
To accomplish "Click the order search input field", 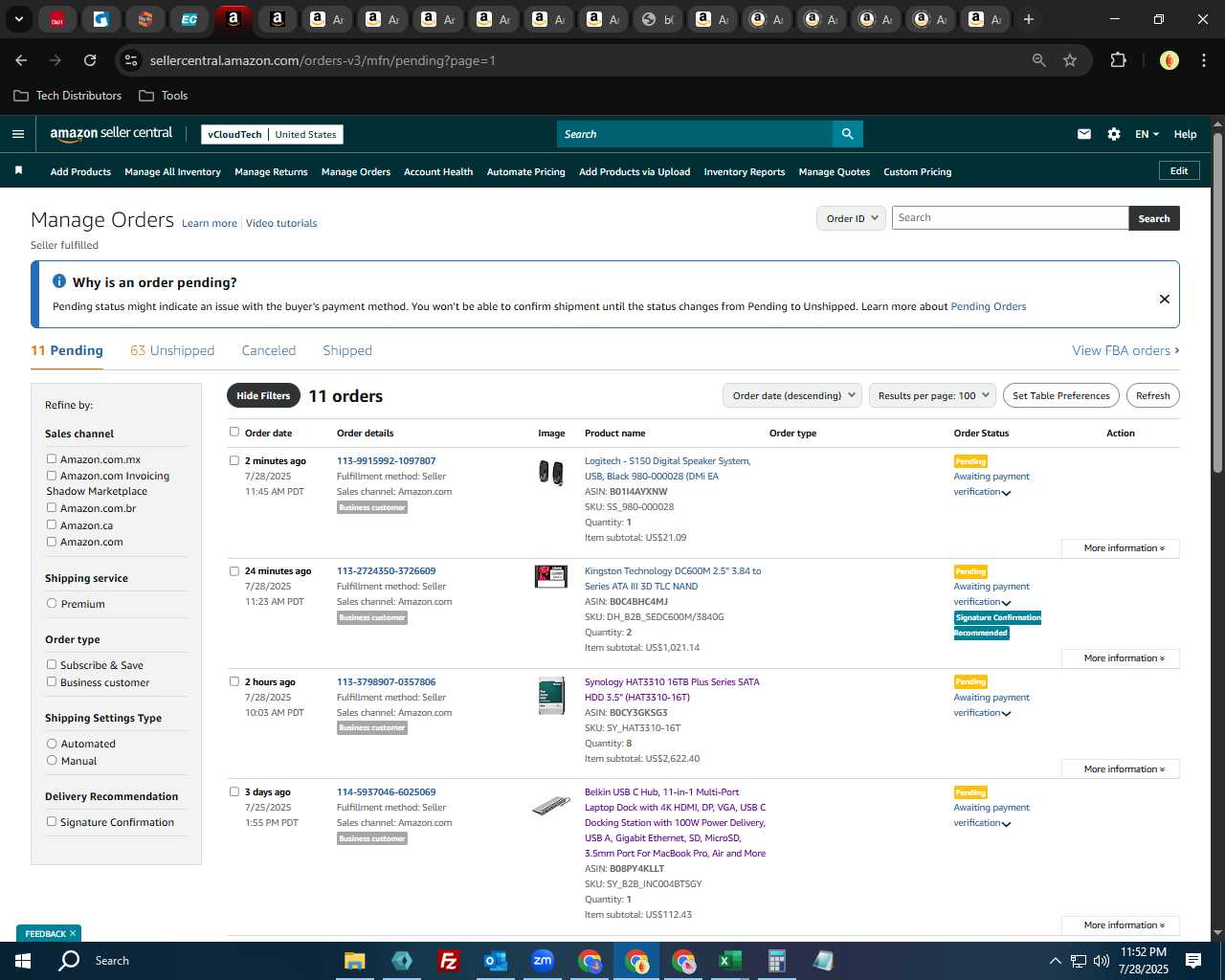I will [x=1010, y=218].
